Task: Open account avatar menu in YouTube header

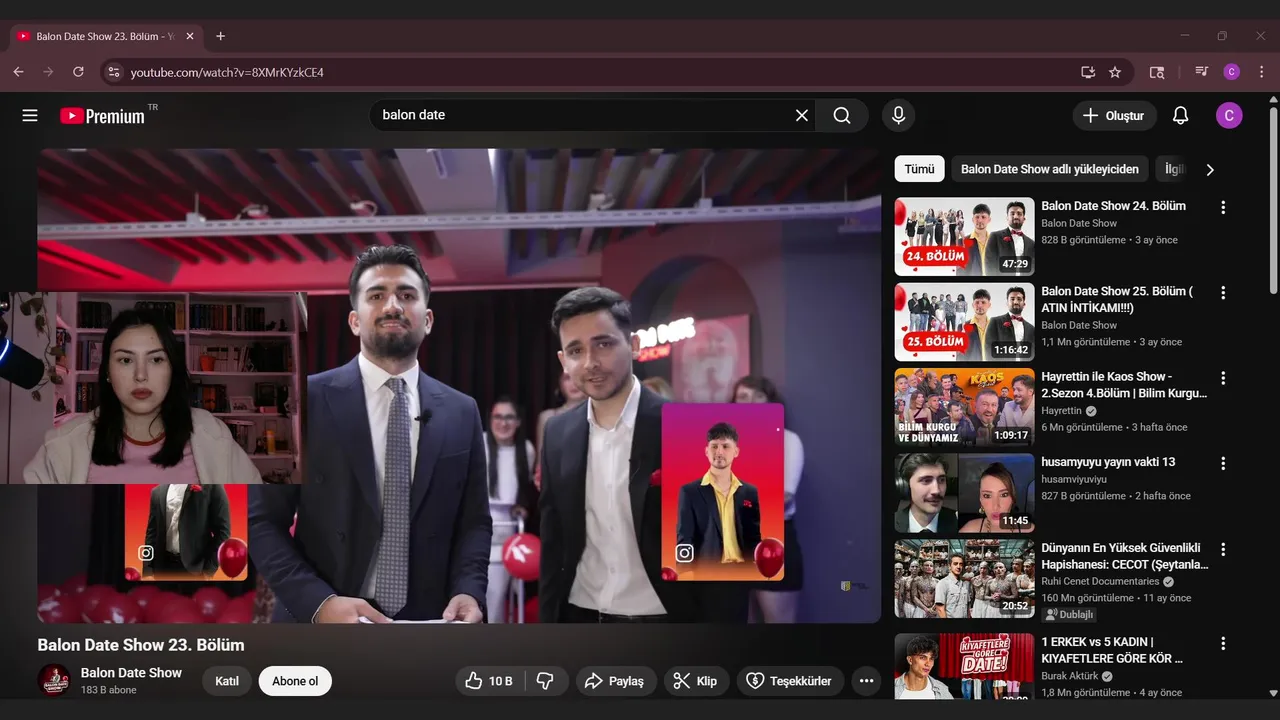Action: tap(1229, 115)
